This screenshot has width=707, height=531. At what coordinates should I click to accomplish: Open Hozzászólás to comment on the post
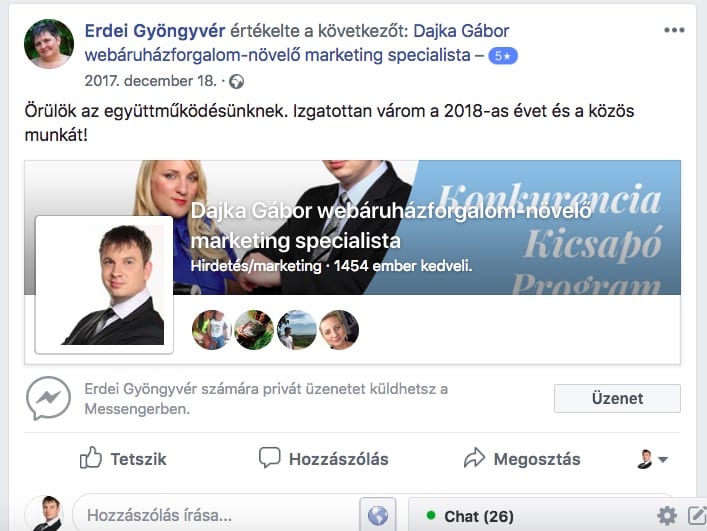(x=323, y=459)
